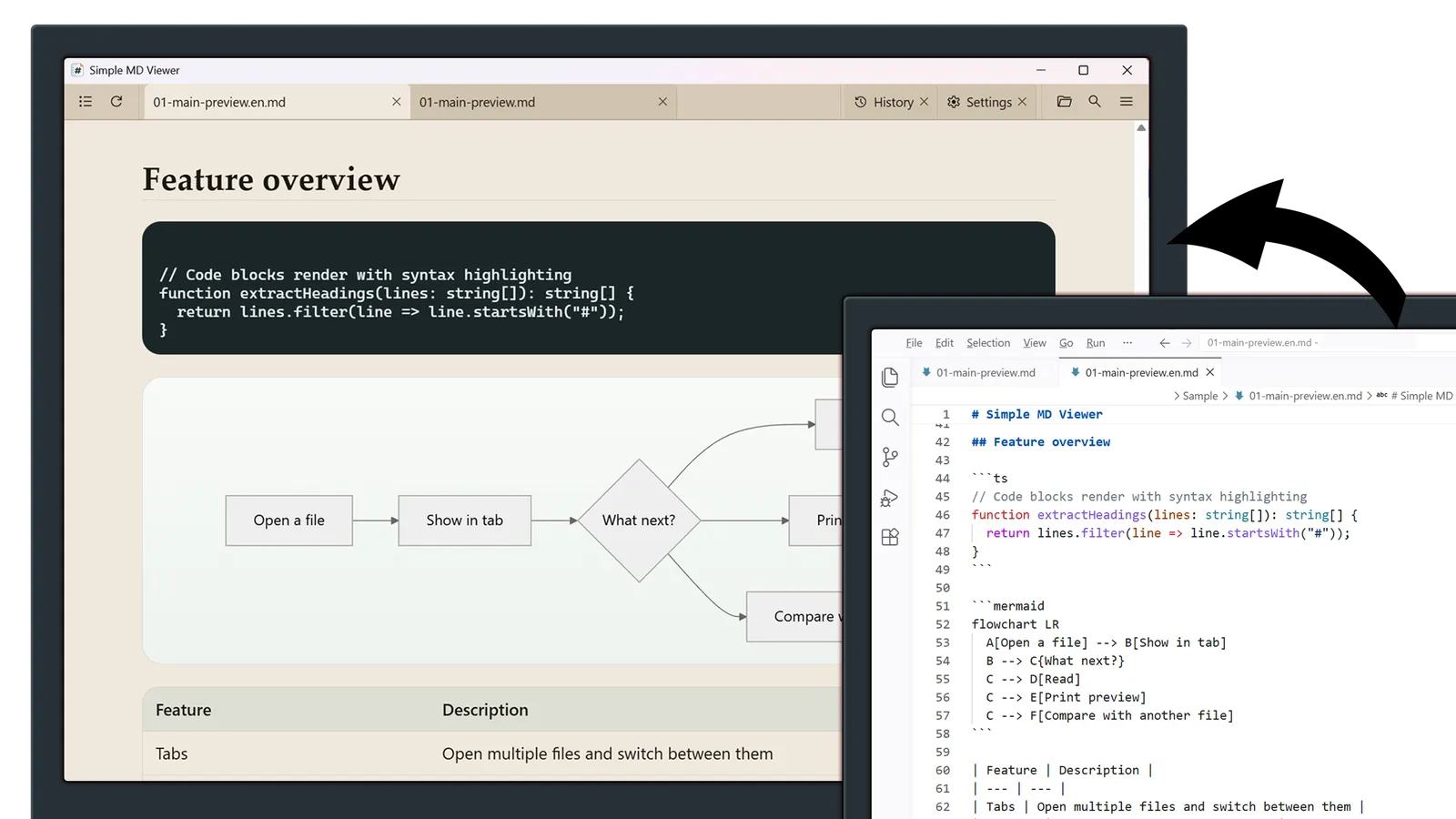This screenshot has width=1456, height=819.
Task: Click the What next? diamond node
Action: pyautogui.click(x=639, y=521)
